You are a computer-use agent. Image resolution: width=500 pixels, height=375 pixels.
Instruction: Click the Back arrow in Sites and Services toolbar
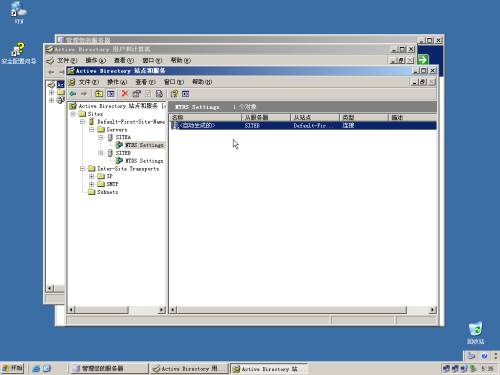point(73,94)
